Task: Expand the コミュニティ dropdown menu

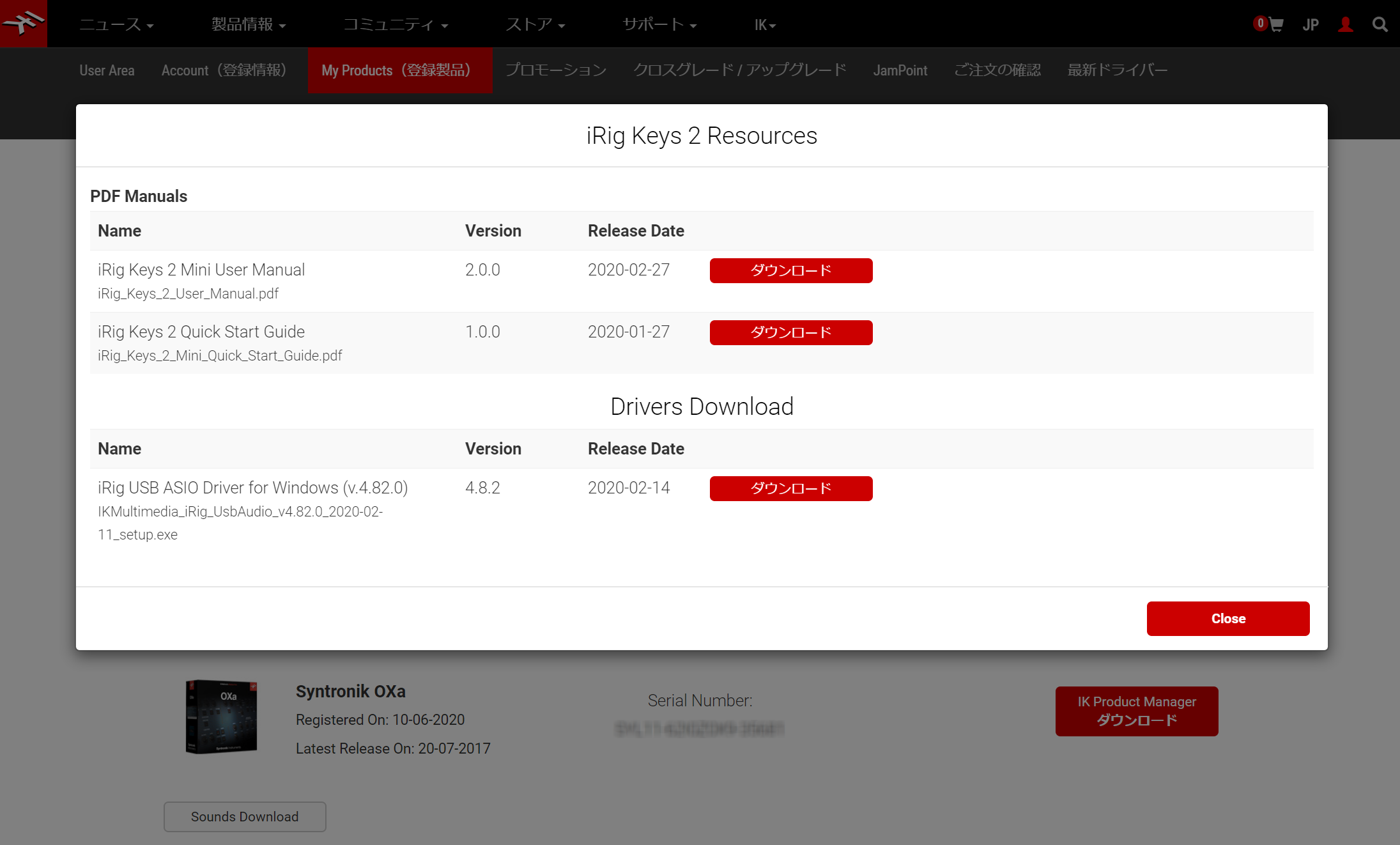Action: 396,24
